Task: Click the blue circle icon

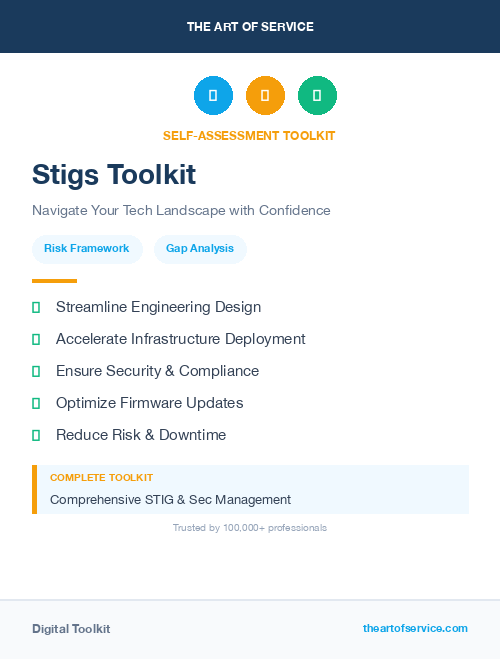Action: point(213,95)
